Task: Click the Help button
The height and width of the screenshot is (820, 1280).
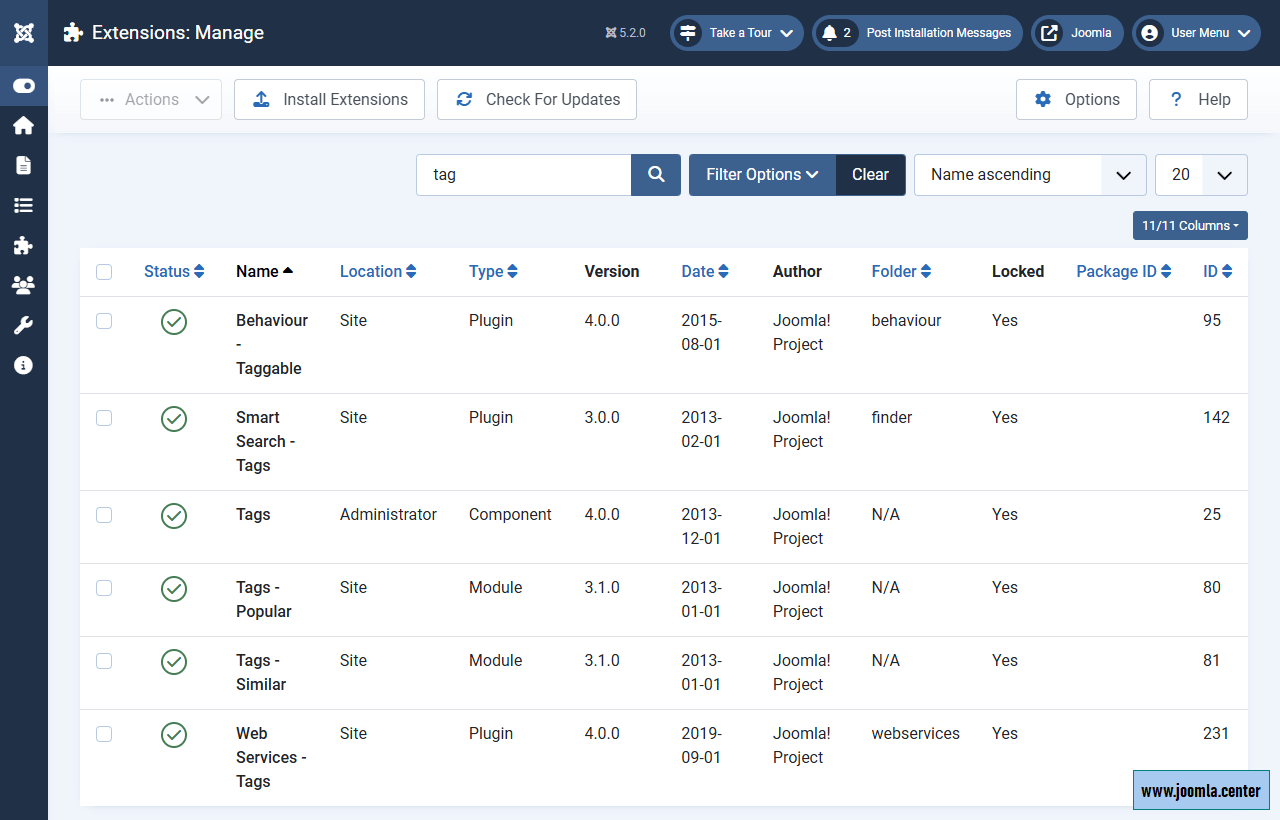Action: coord(1198,100)
